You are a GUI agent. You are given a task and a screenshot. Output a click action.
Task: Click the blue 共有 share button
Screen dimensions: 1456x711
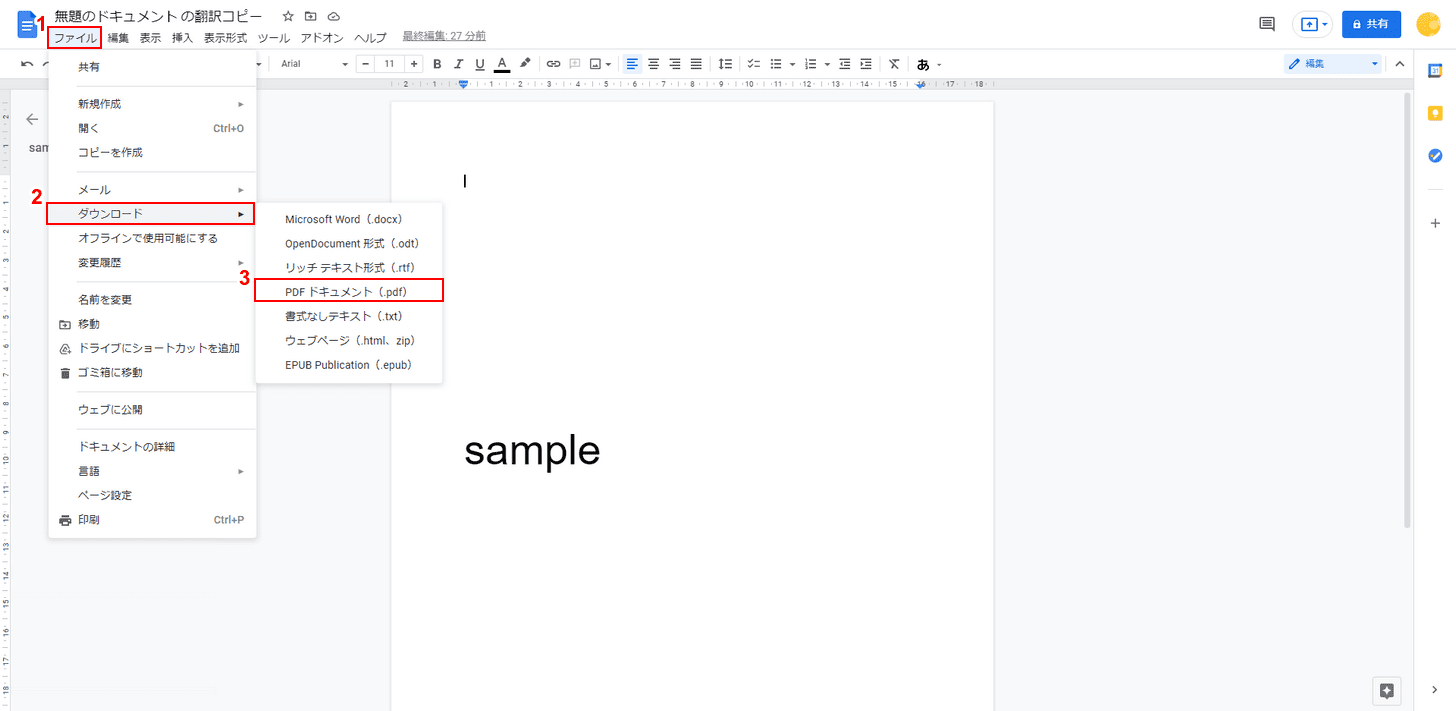(x=1371, y=24)
